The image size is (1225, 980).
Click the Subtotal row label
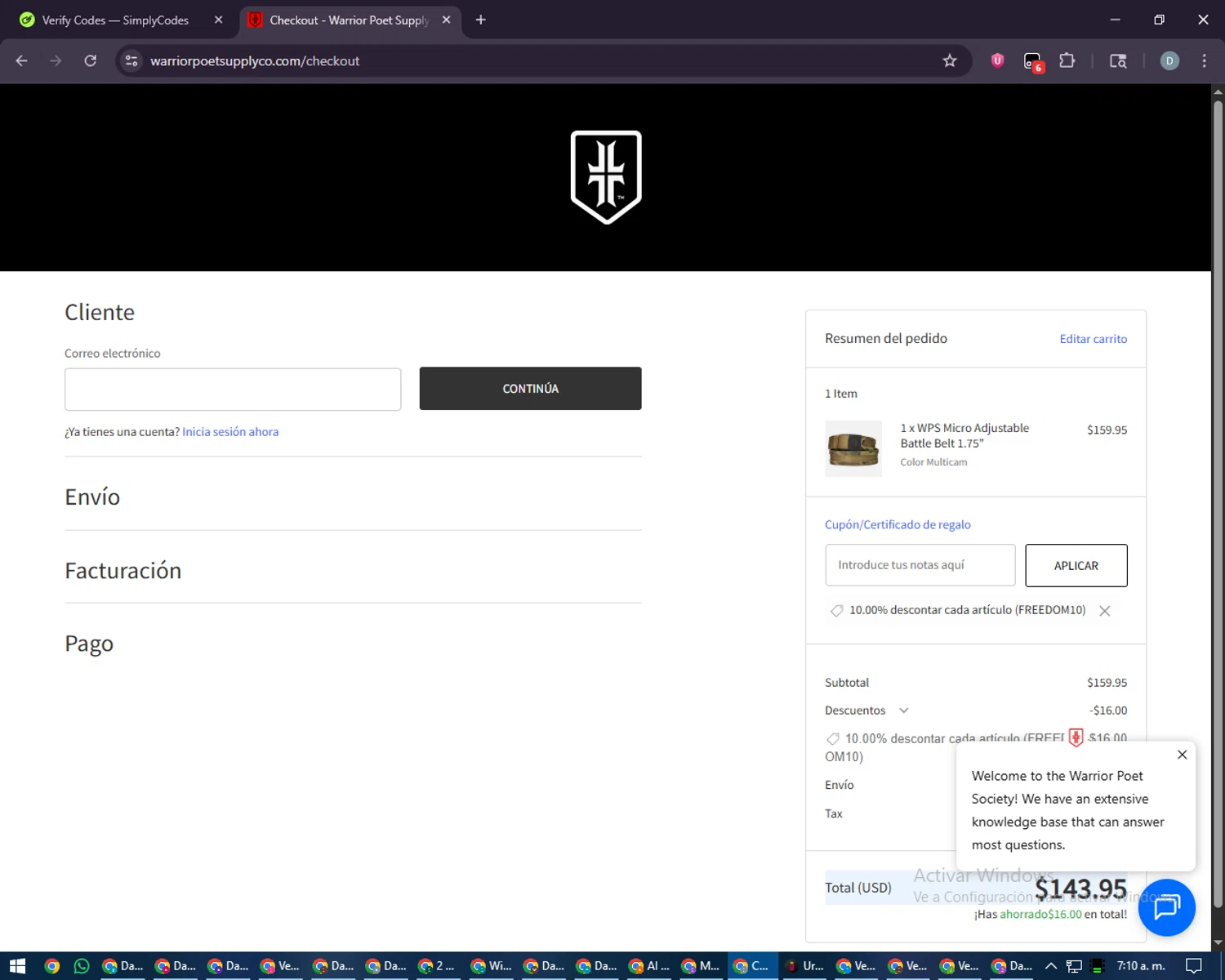tap(847, 683)
